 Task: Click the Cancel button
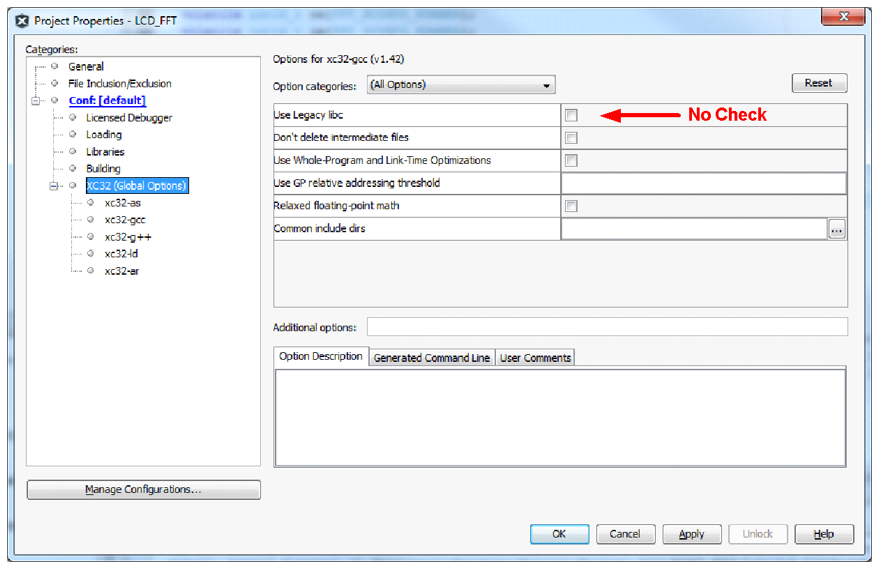coord(625,534)
